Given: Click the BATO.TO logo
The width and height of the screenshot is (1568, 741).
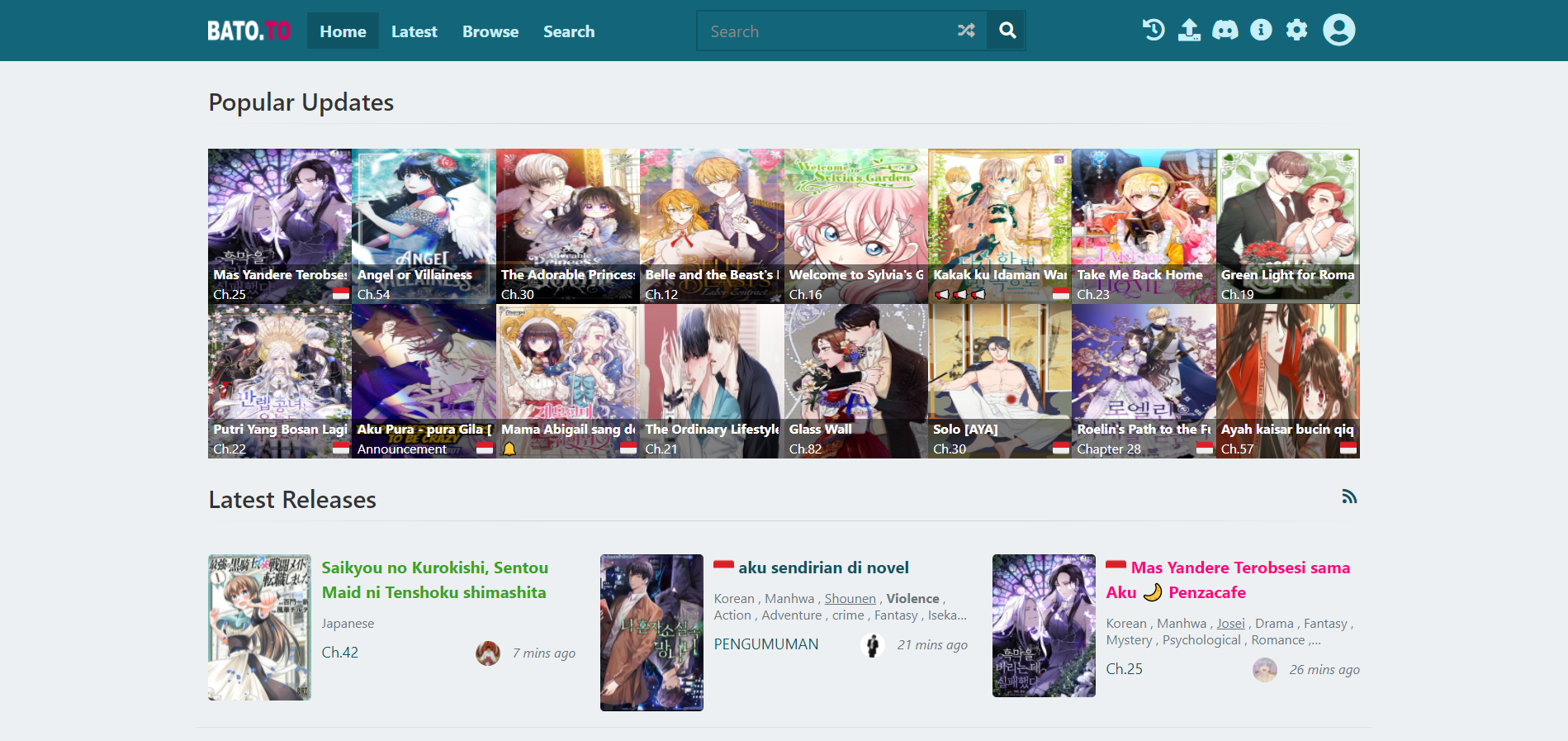Looking at the screenshot, I should pyautogui.click(x=249, y=31).
